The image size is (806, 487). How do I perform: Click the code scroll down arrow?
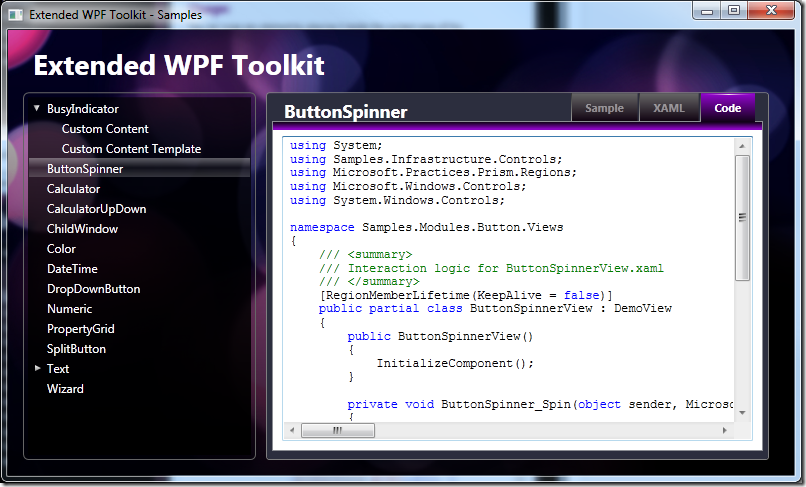tap(742, 412)
